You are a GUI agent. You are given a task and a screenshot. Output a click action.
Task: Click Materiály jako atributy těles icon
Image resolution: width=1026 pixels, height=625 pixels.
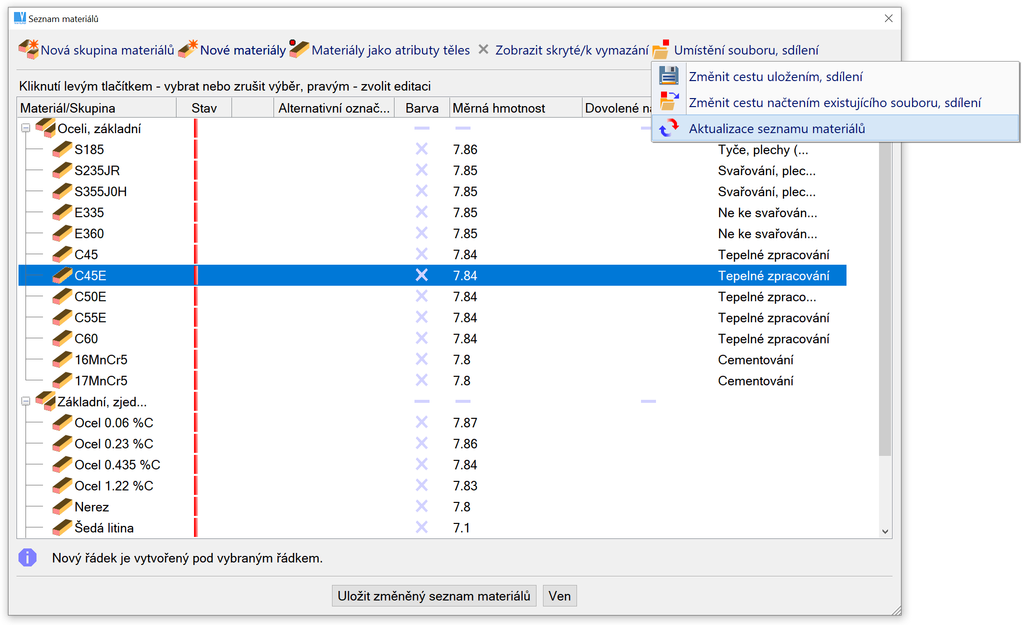(x=299, y=49)
